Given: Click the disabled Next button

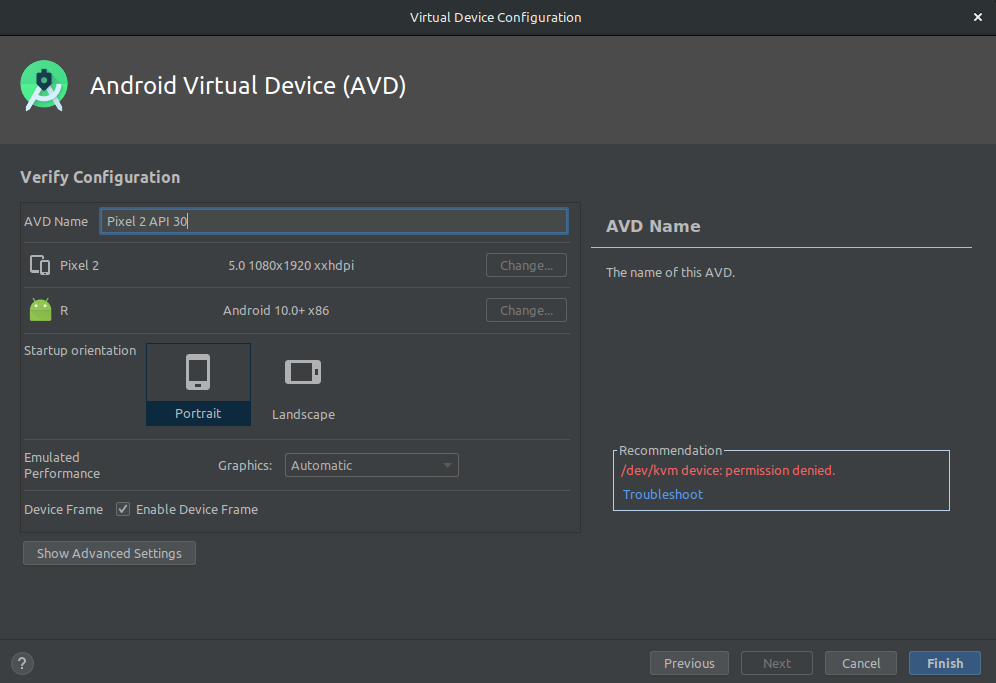Looking at the screenshot, I should point(776,663).
